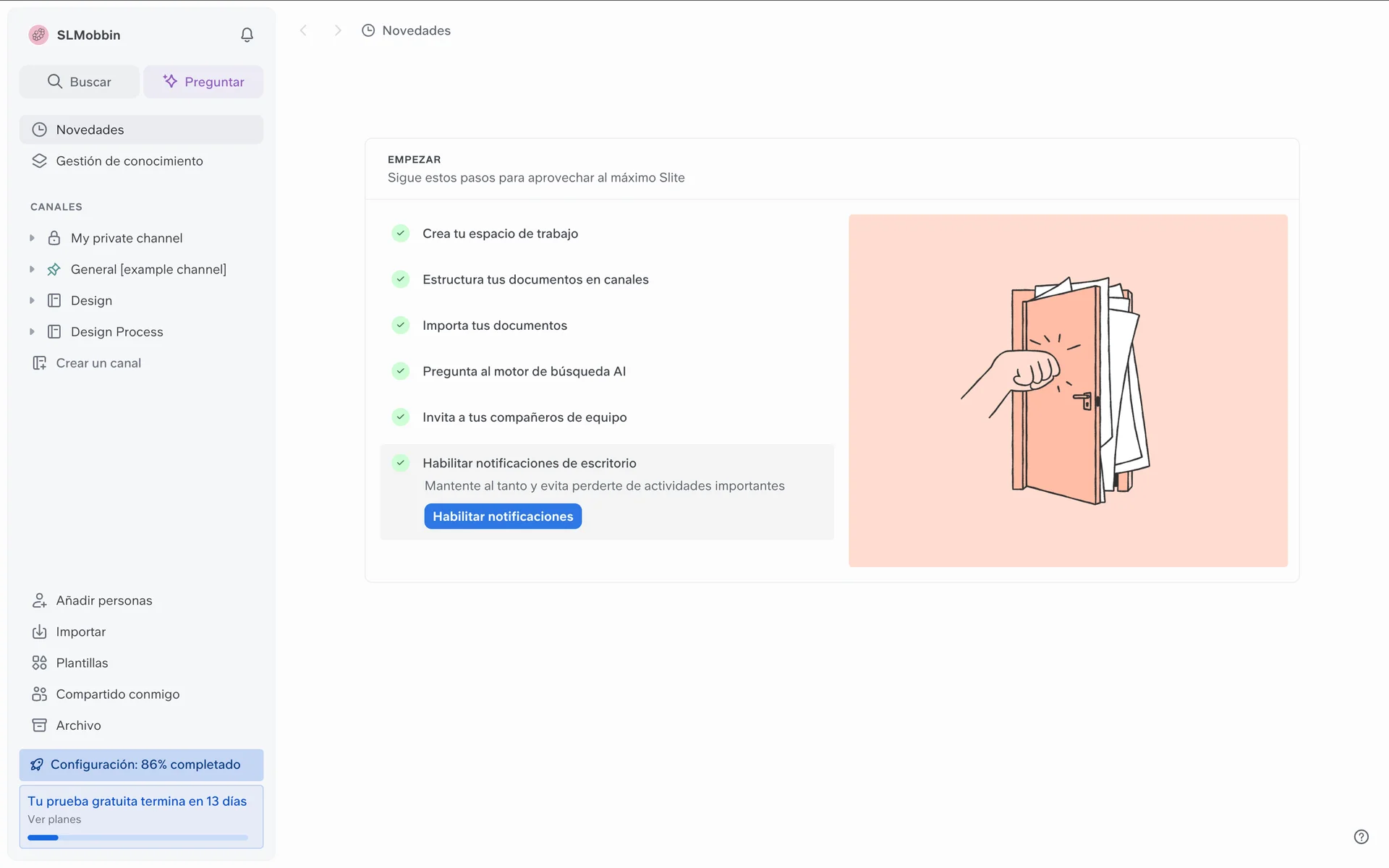Click the Buscar search field
The image size is (1389, 868).
pyautogui.click(x=80, y=82)
